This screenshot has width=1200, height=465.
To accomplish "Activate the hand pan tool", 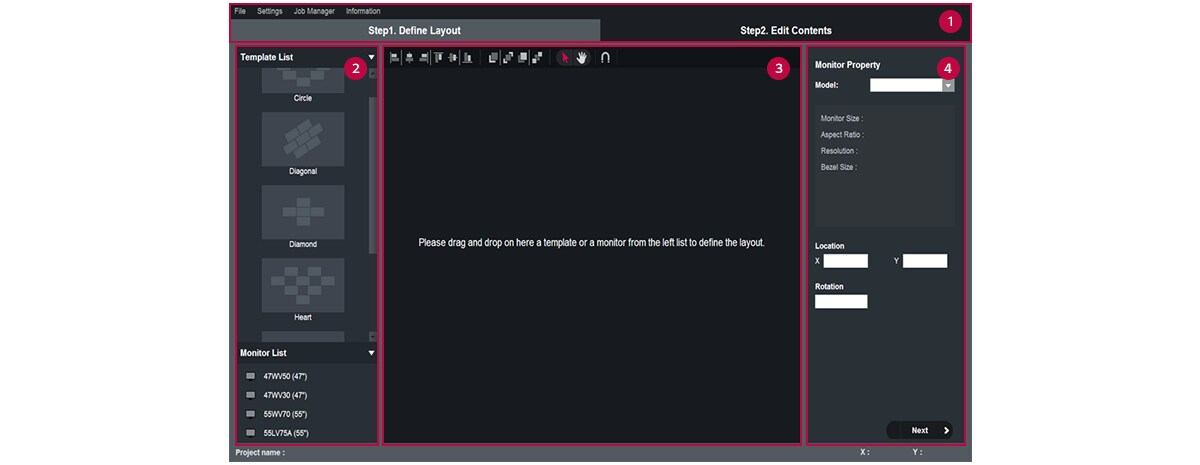I will tap(581, 58).
